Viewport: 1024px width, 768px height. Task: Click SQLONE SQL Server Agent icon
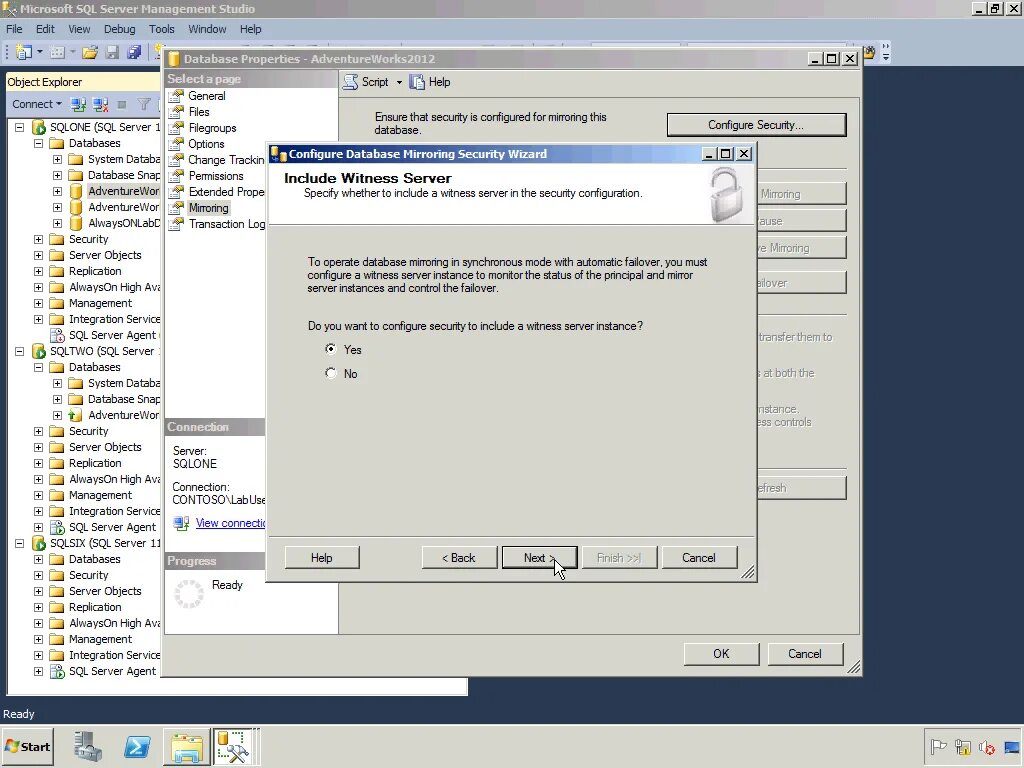pyautogui.click(x=57, y=335)
